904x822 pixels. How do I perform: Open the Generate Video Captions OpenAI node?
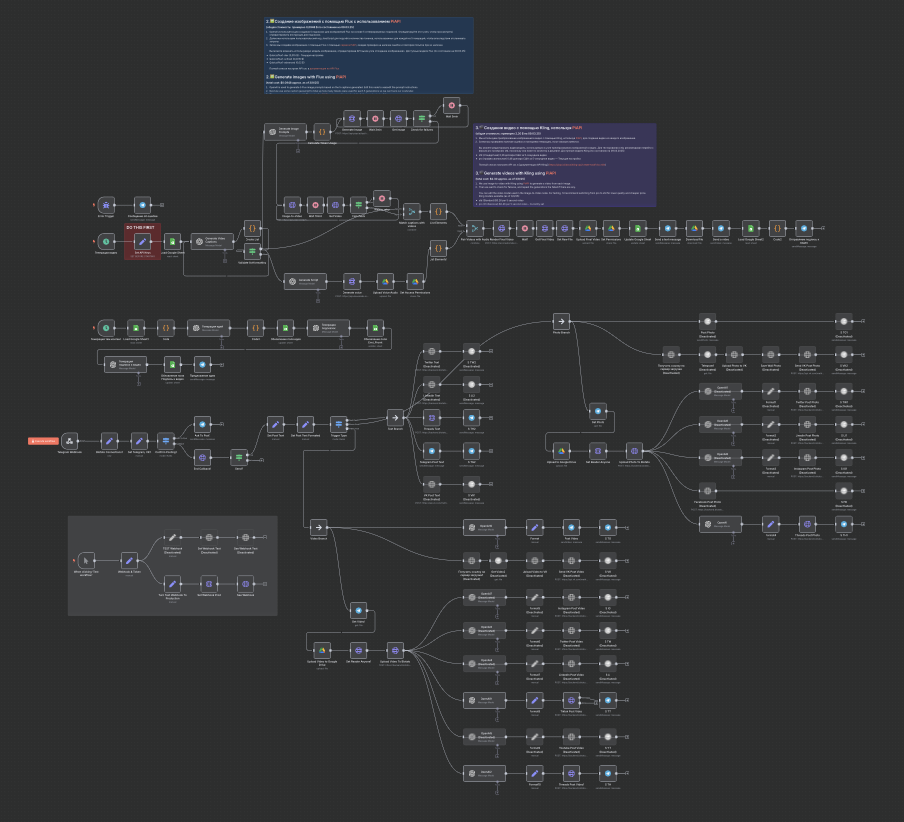[x=213, y=242]
